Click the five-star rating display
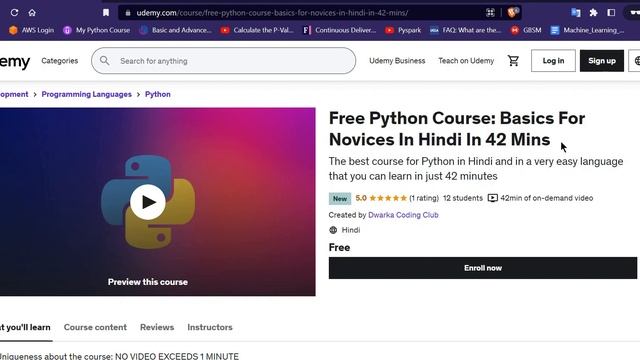This screenshot has height=360, width=640. pyautogui.click(x=388, y=198)
